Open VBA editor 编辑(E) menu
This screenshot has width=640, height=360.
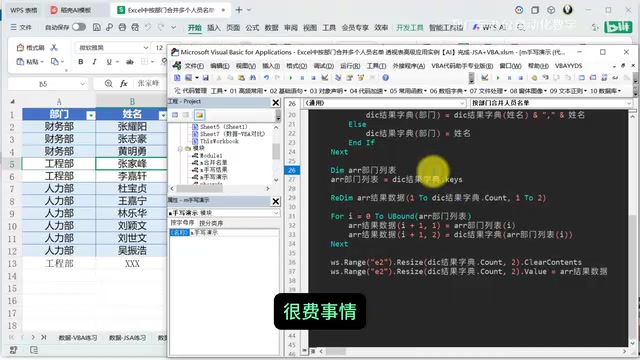click(x=220, y=66)
